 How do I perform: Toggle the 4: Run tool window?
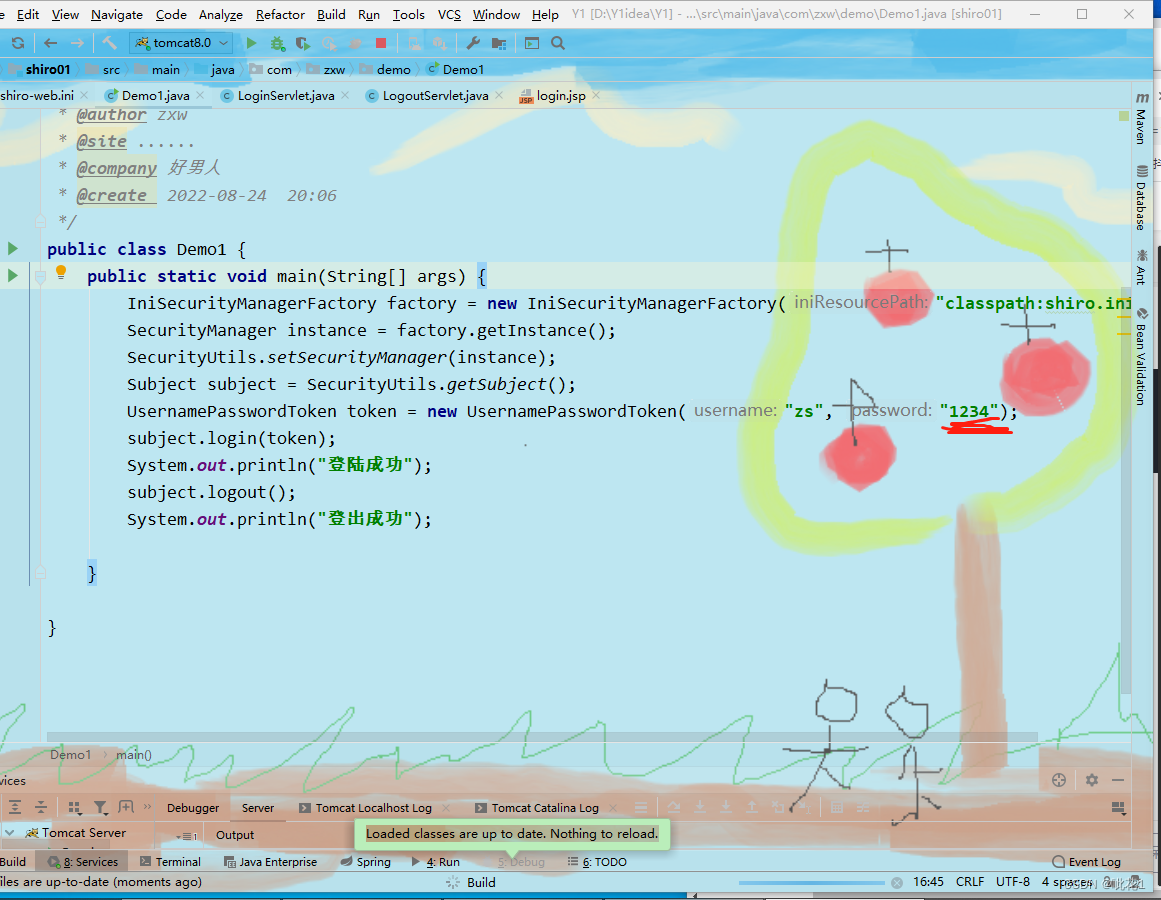[435, 862]
